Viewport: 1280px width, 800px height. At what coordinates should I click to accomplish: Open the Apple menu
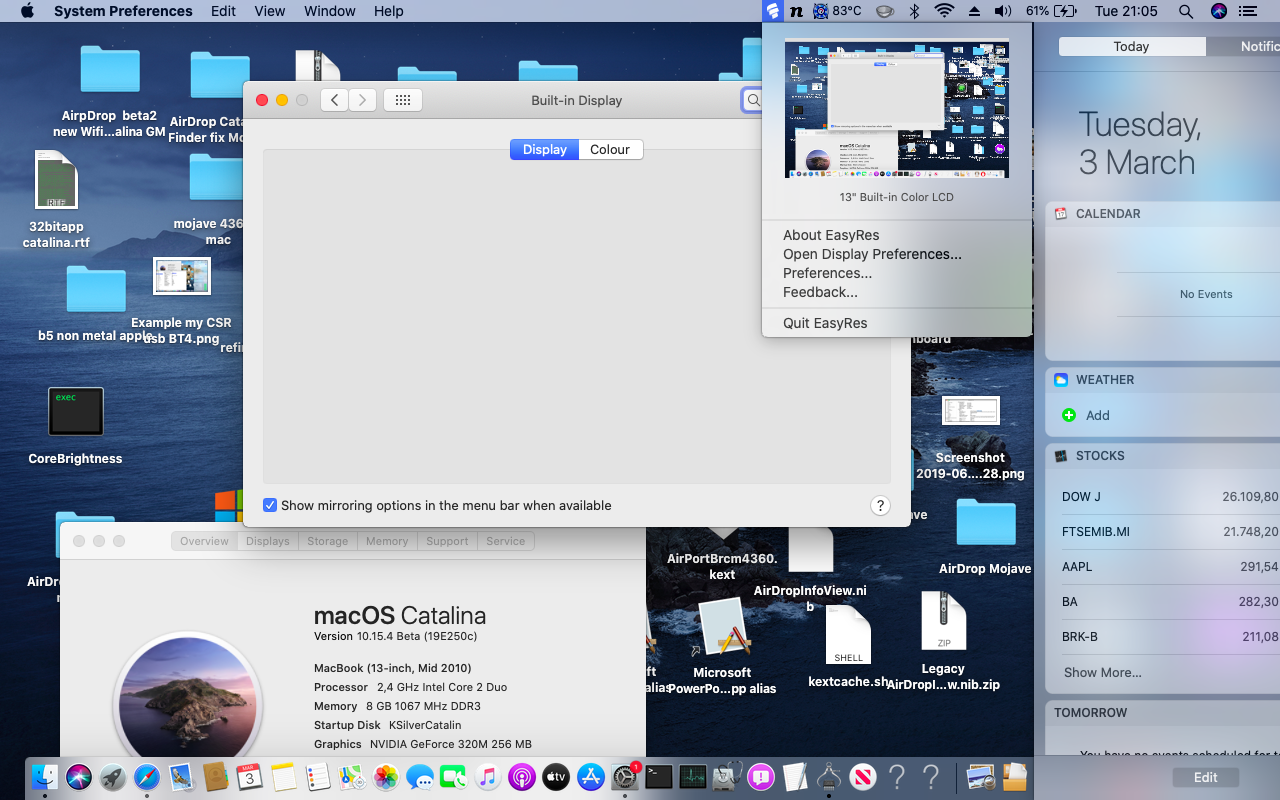27,11
